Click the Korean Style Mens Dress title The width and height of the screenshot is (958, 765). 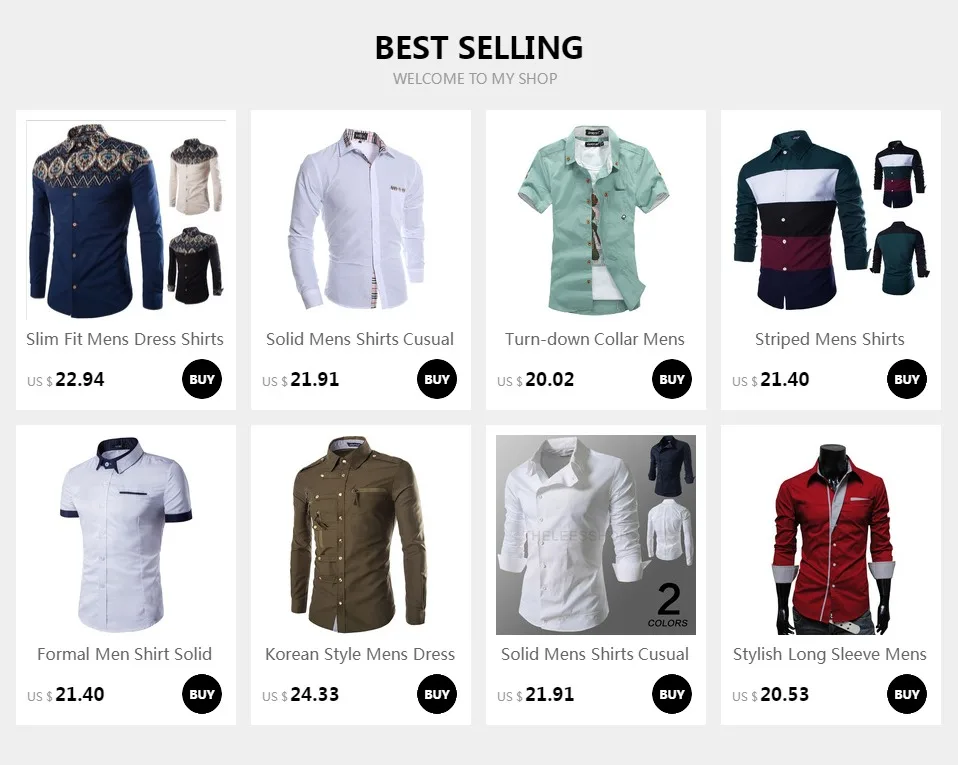pos(360,654)
